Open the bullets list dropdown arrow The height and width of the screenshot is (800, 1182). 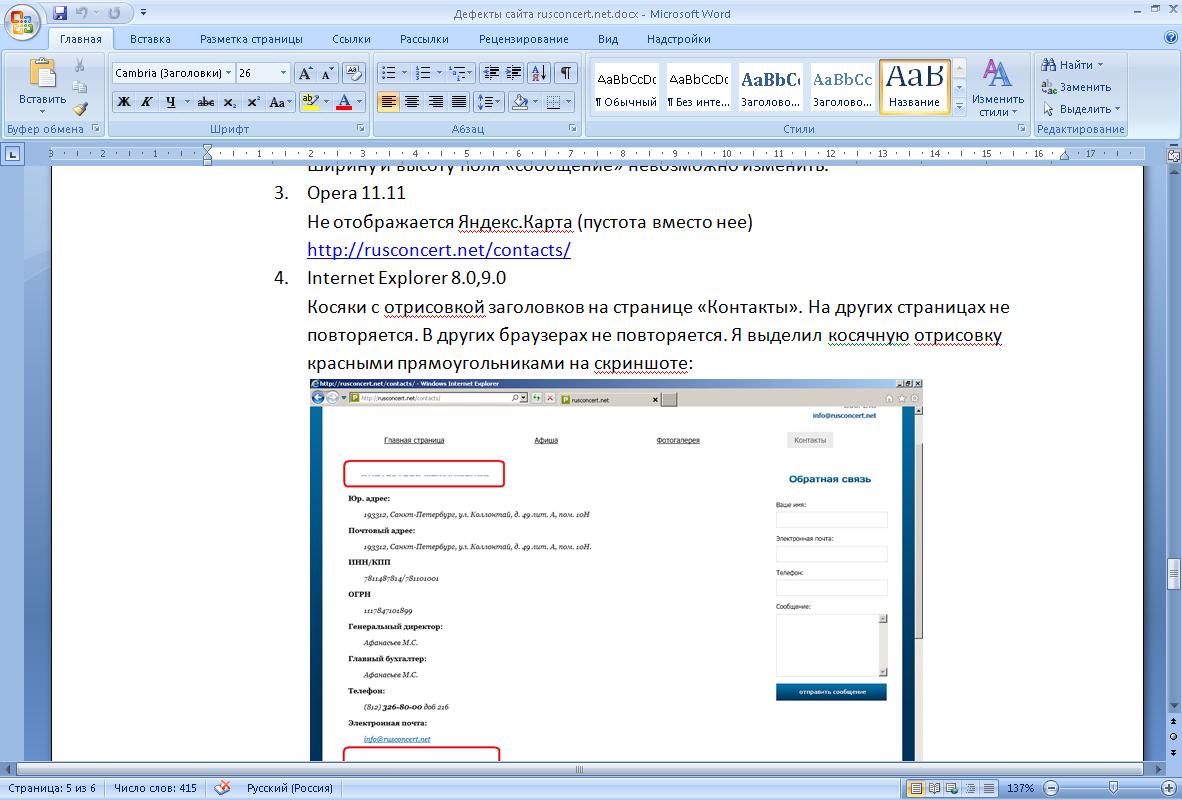pyautogui.click(x=405, y=73)
